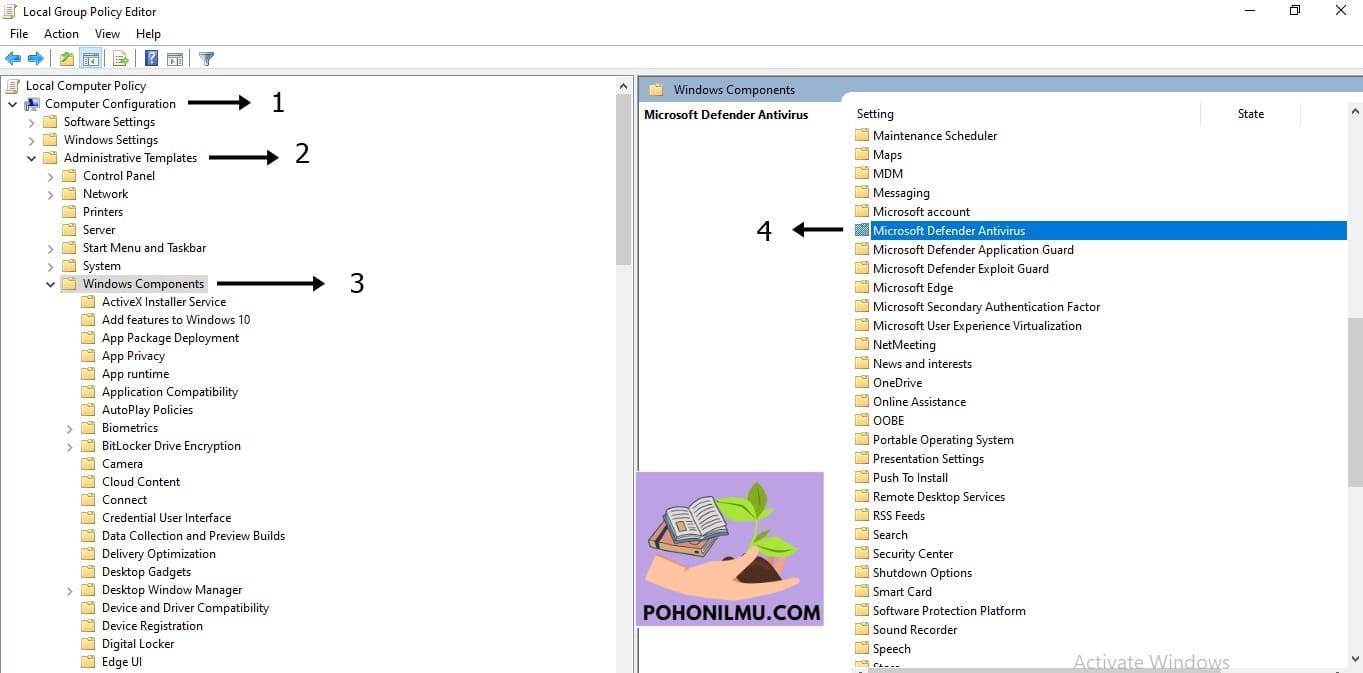Expand the Control Panel tree node
Image resolution: width=1363 pixels, height=673 pixels.
51,177
